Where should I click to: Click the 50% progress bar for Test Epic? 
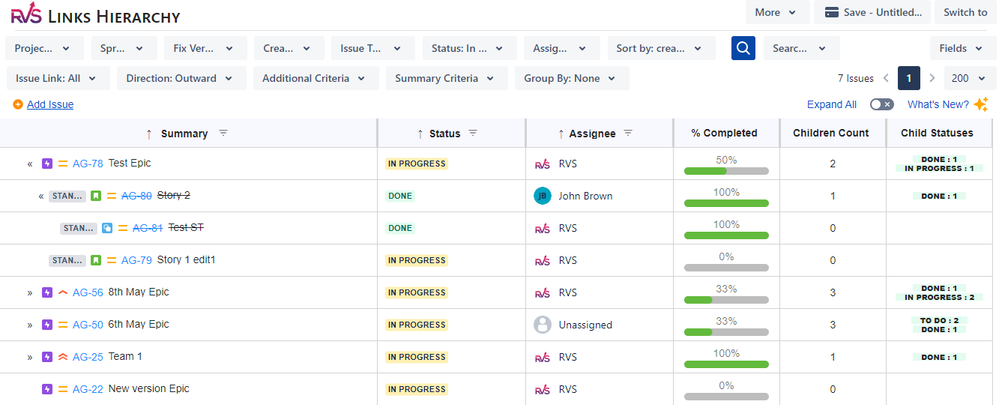726,171
